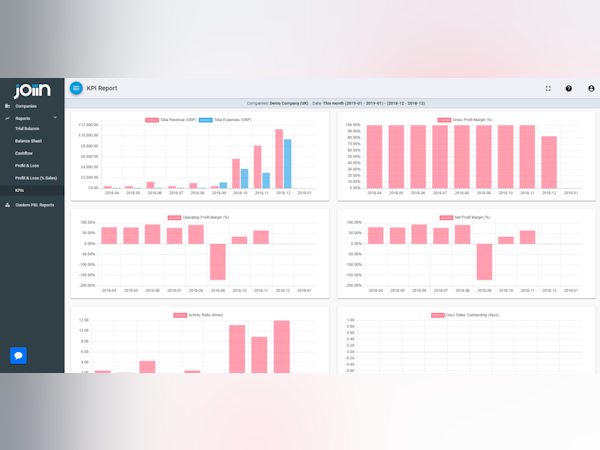Open the help question mark icon
The width and height of the screenshot is (600, 450).
point(569,88)
